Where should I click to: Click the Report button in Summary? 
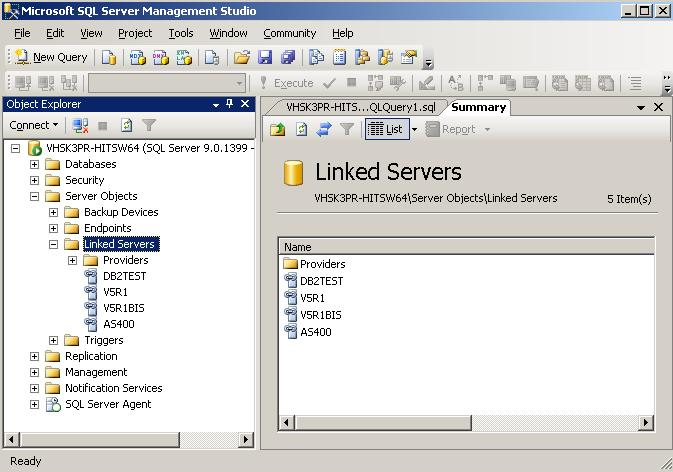(453, 129)
